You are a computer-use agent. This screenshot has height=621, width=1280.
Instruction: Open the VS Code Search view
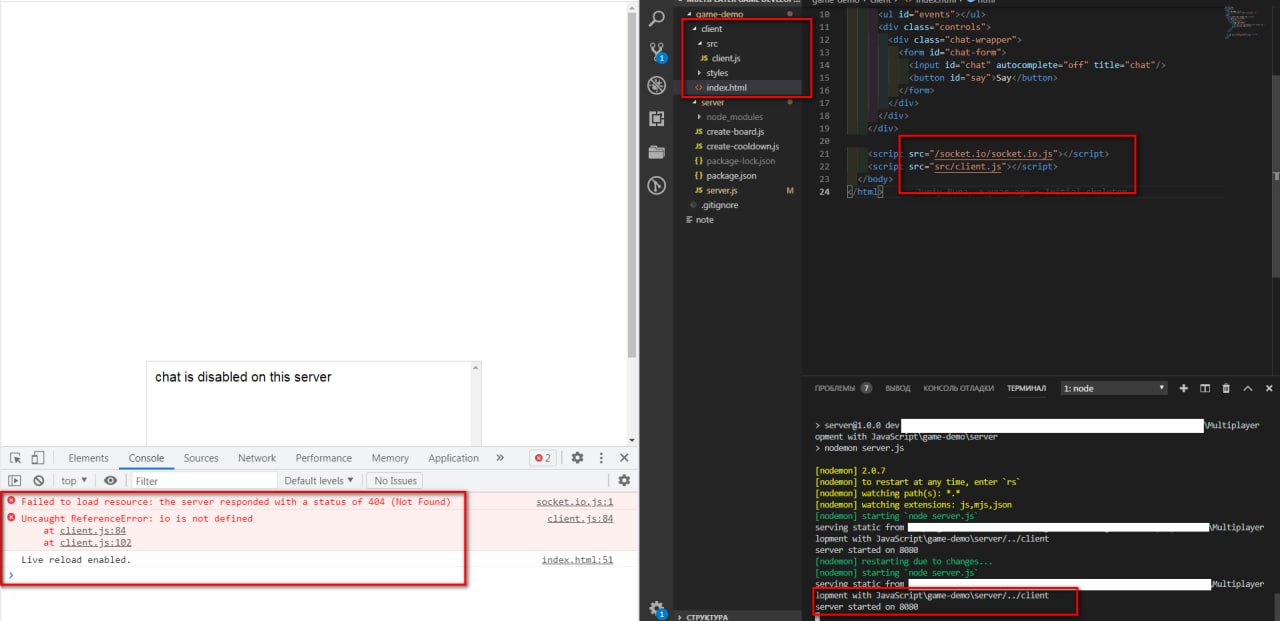[x=657, y=18]
